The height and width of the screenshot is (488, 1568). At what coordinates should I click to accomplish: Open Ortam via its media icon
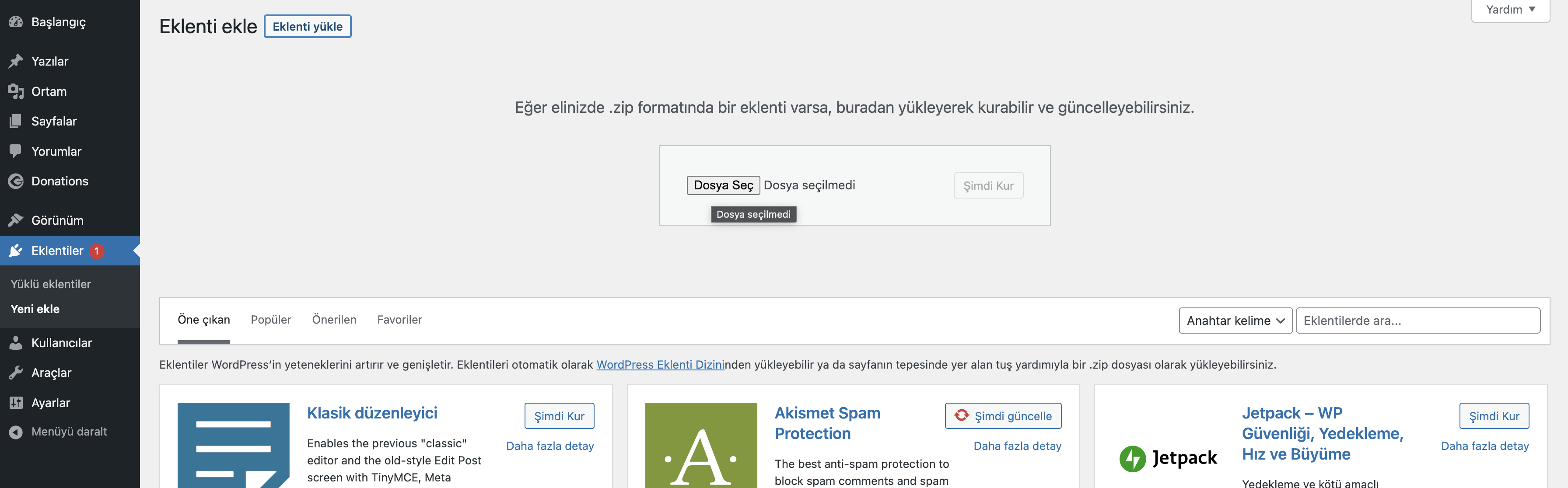point(16,91)
